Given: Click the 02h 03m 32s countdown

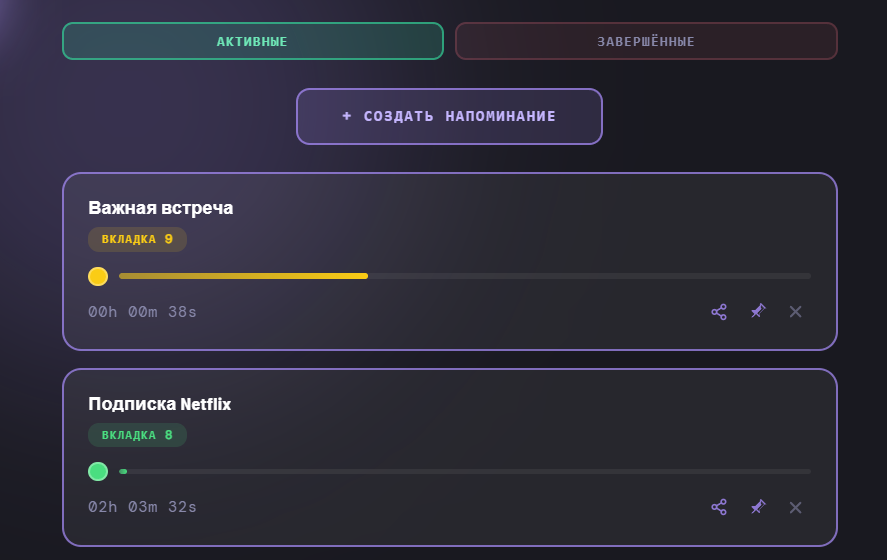Looking at the screenshot, I should point(143,507).
